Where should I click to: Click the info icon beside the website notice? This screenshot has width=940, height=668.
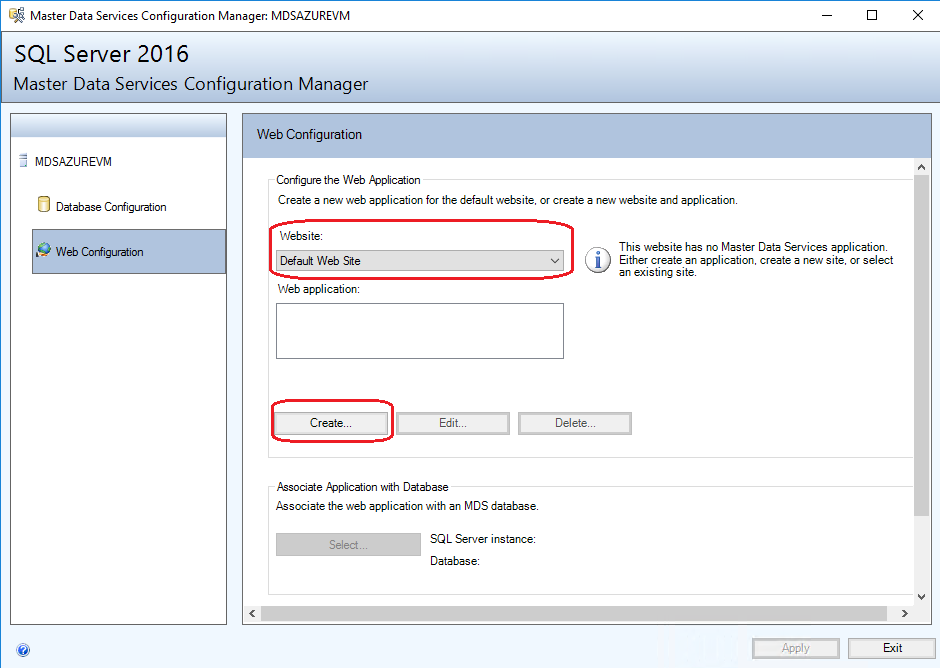(x=597, y=260)
